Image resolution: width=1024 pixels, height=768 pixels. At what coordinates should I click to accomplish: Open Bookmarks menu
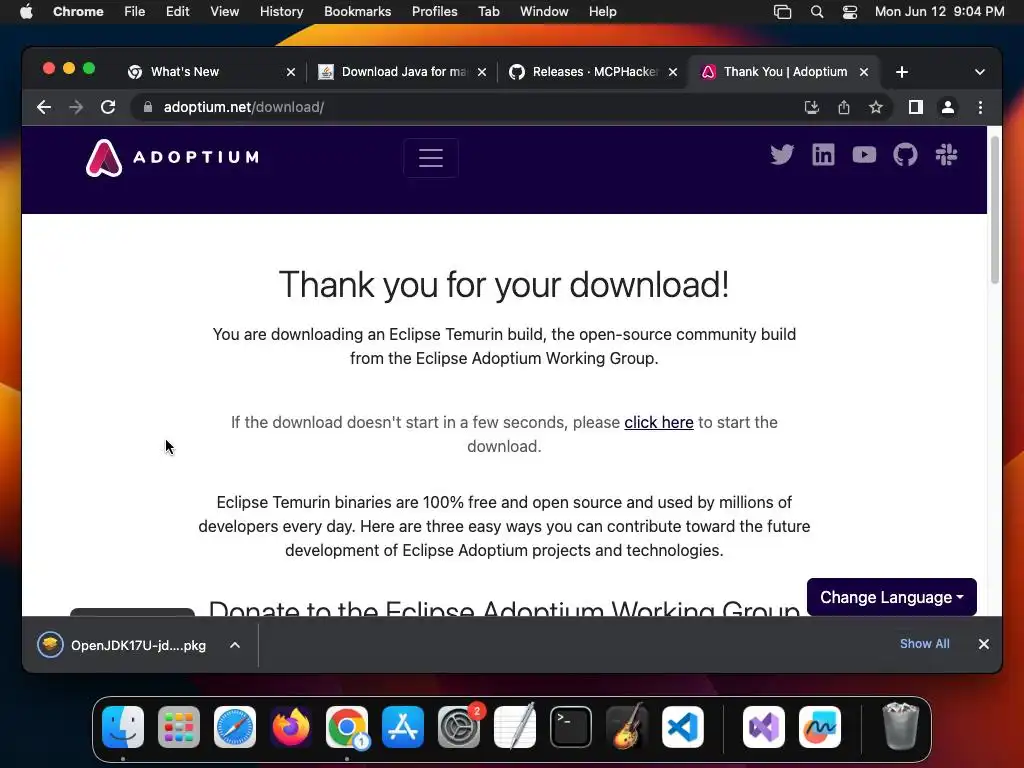point(357,12)
